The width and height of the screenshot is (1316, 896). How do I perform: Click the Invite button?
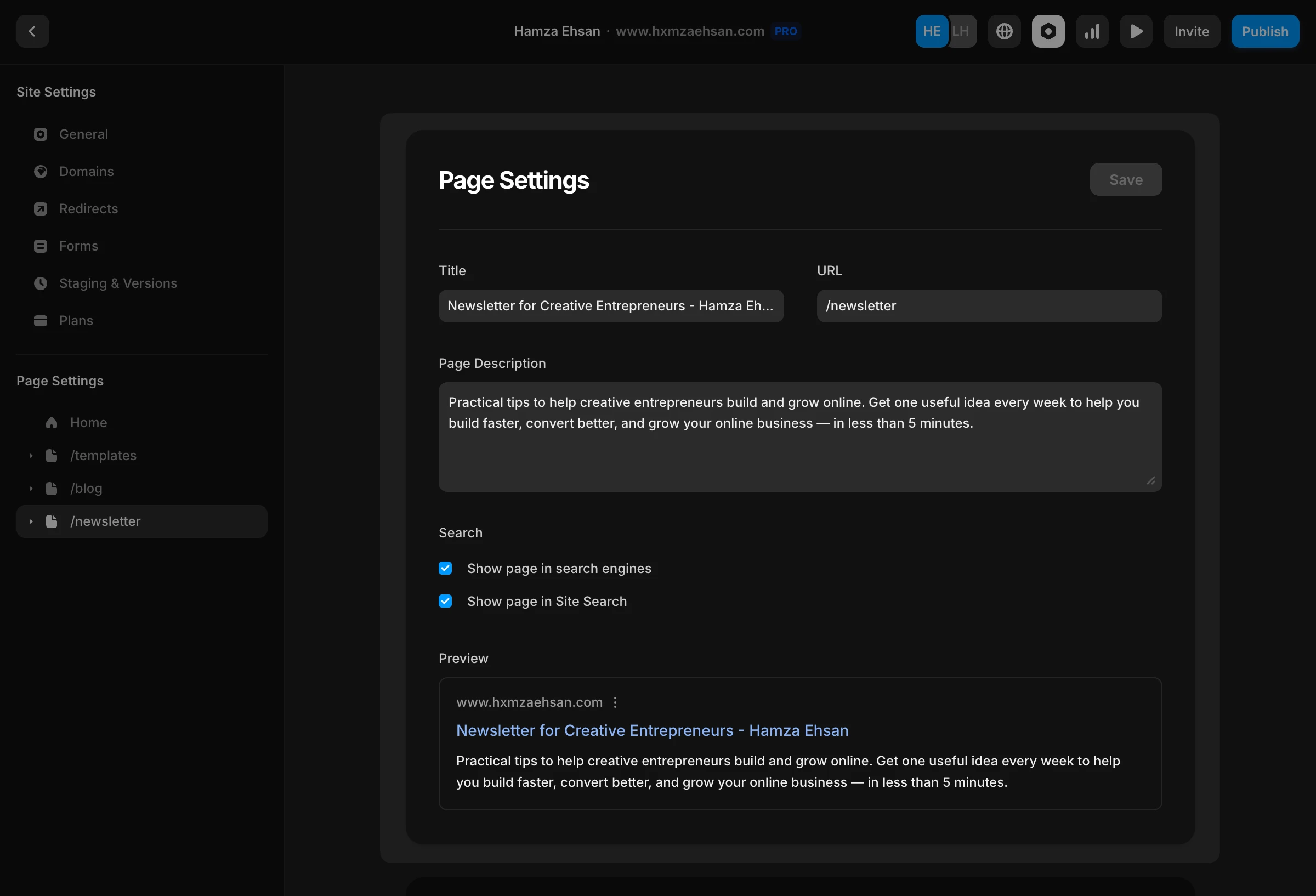(1191, 31)
